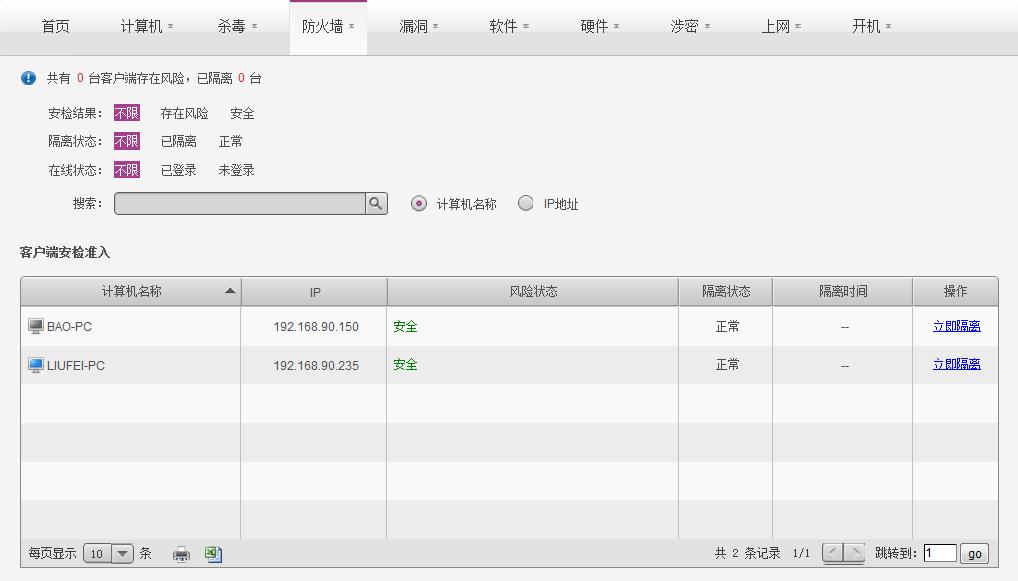Expand the 软件 menu
This screenshot has width=1018, height=581.
(509, 27)
